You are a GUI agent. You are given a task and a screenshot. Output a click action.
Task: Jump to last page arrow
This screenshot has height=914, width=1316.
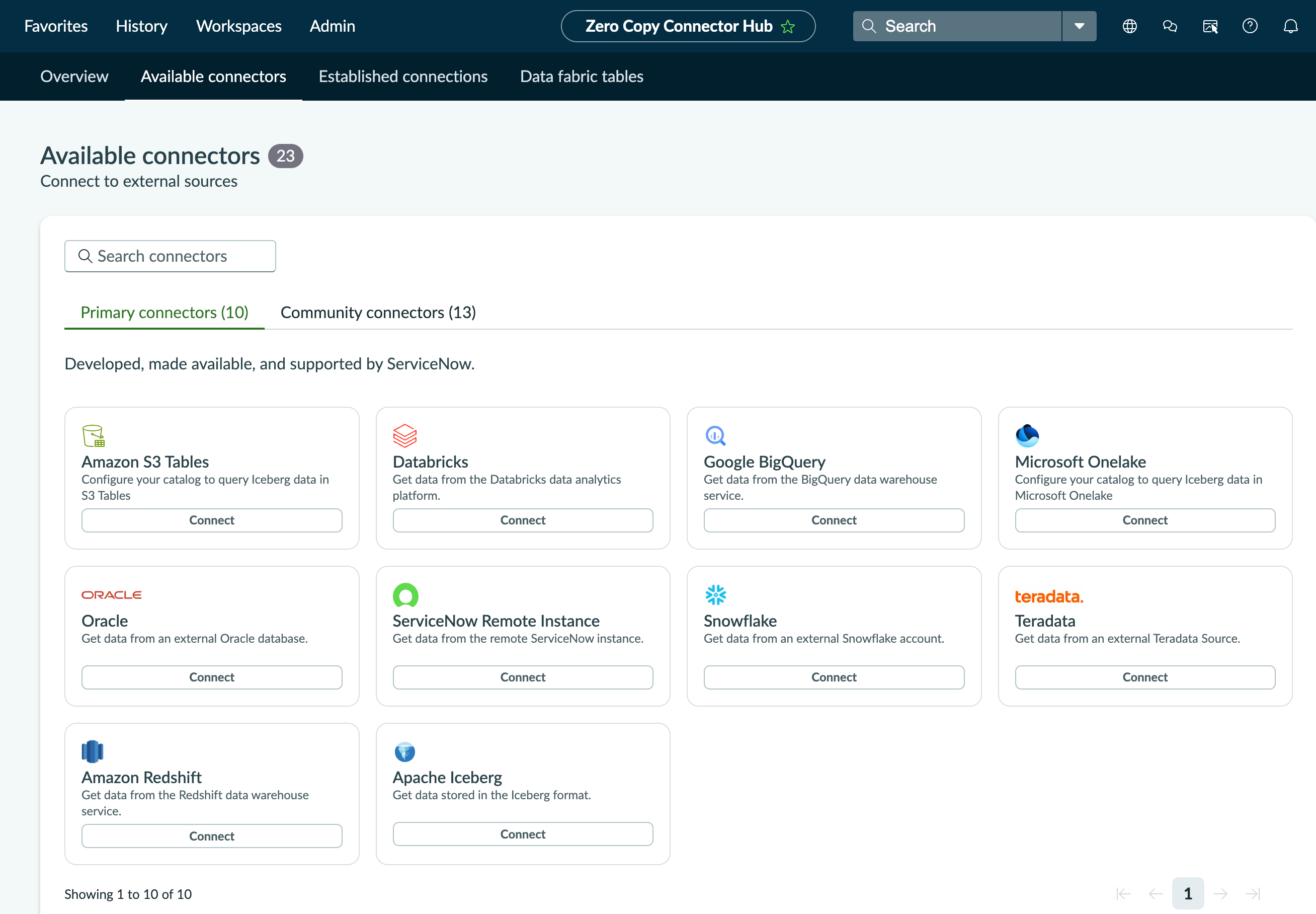coord(1253,893)
